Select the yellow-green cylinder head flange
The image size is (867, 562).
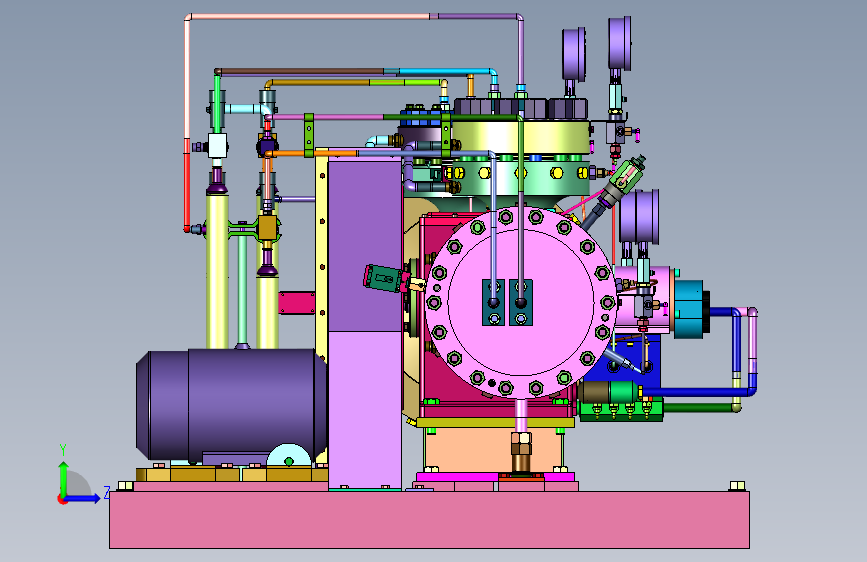pyautogui.click(x=520, y=137)
